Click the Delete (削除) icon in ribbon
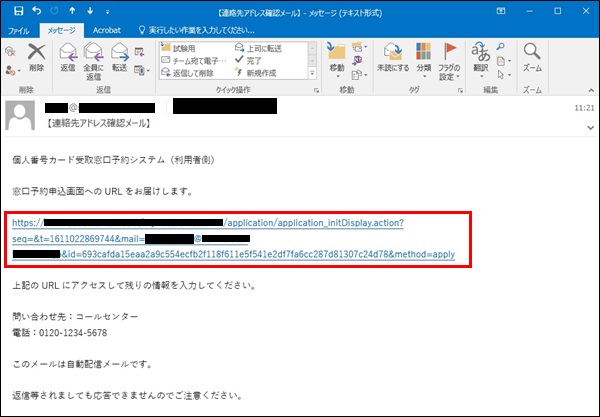 tap(37, 55)
